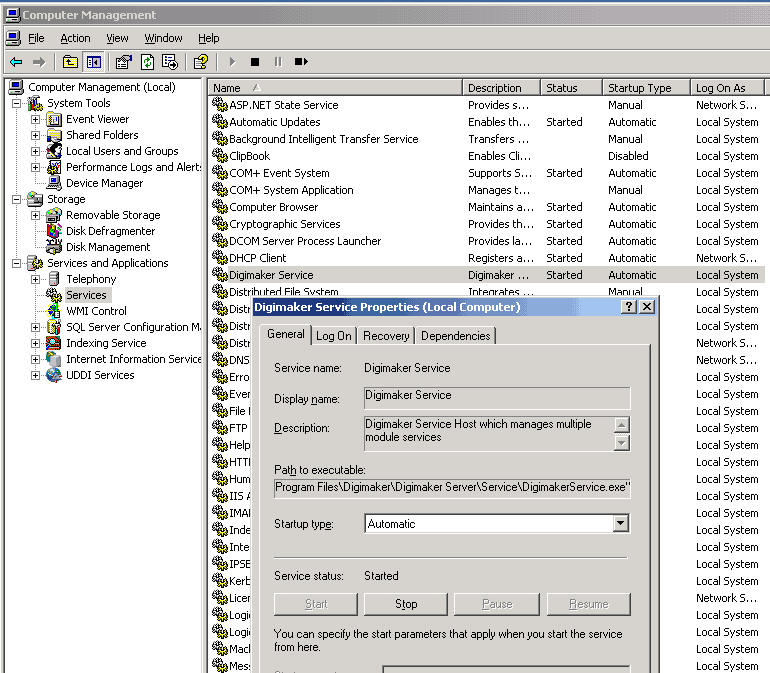Click the Start button in properties
770x673 pixels.
(316, 604)
